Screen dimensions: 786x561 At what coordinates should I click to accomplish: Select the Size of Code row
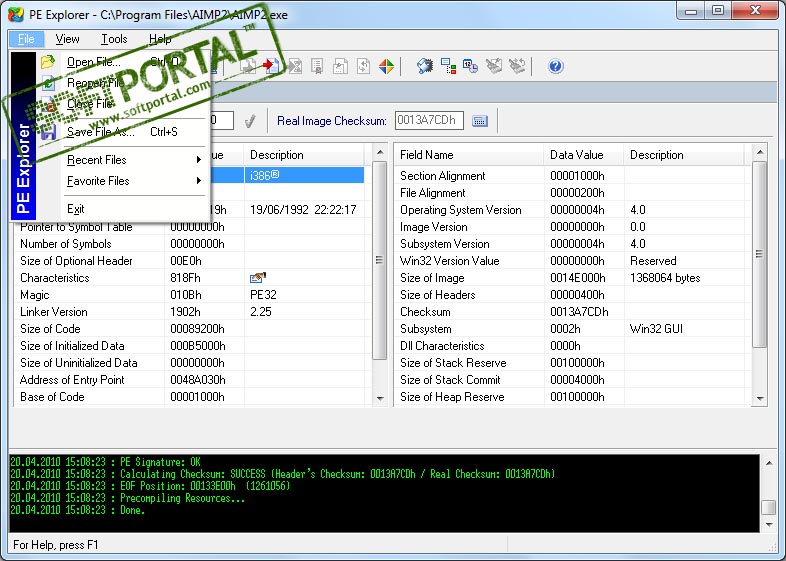pyautogui.click(x=193, y=329)
